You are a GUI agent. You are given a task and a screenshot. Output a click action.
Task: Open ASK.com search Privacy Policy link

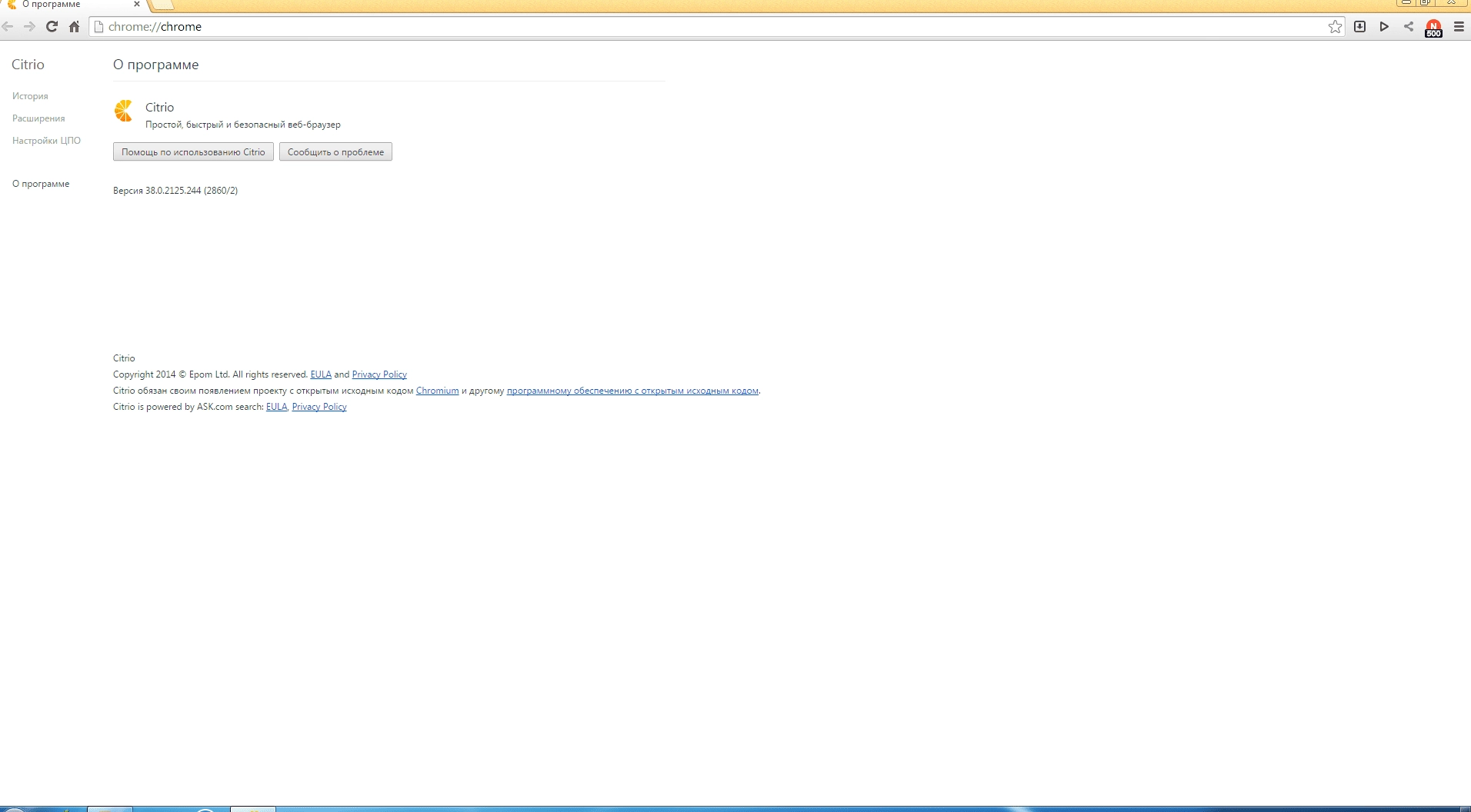tap(319, 407)
